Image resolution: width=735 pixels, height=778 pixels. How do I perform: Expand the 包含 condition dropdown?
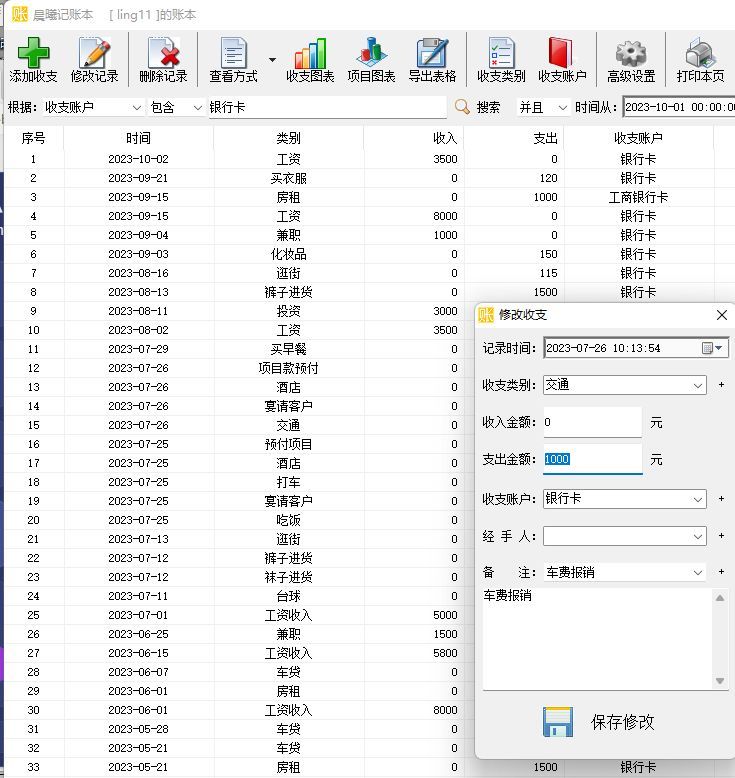pyautogui.click(x=196, y=107)
